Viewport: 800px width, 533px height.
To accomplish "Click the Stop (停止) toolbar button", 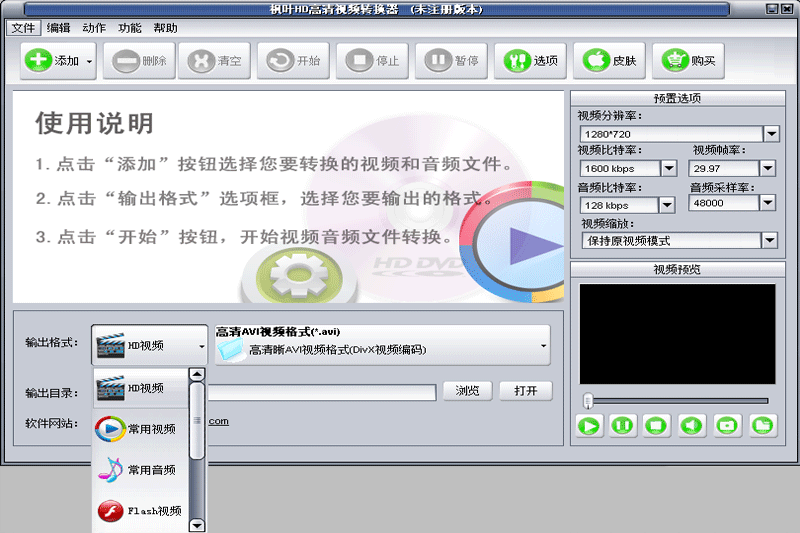I will click(372, 61).
